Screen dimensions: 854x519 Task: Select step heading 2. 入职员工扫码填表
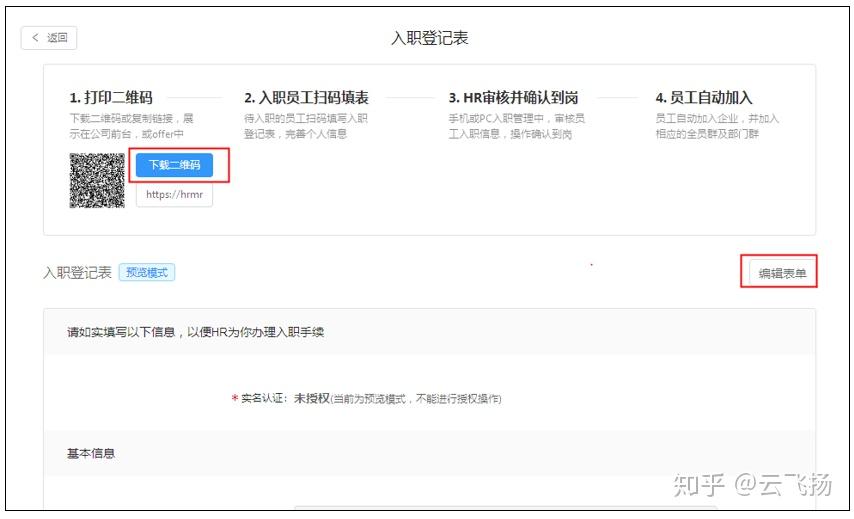tap(307, 97)
